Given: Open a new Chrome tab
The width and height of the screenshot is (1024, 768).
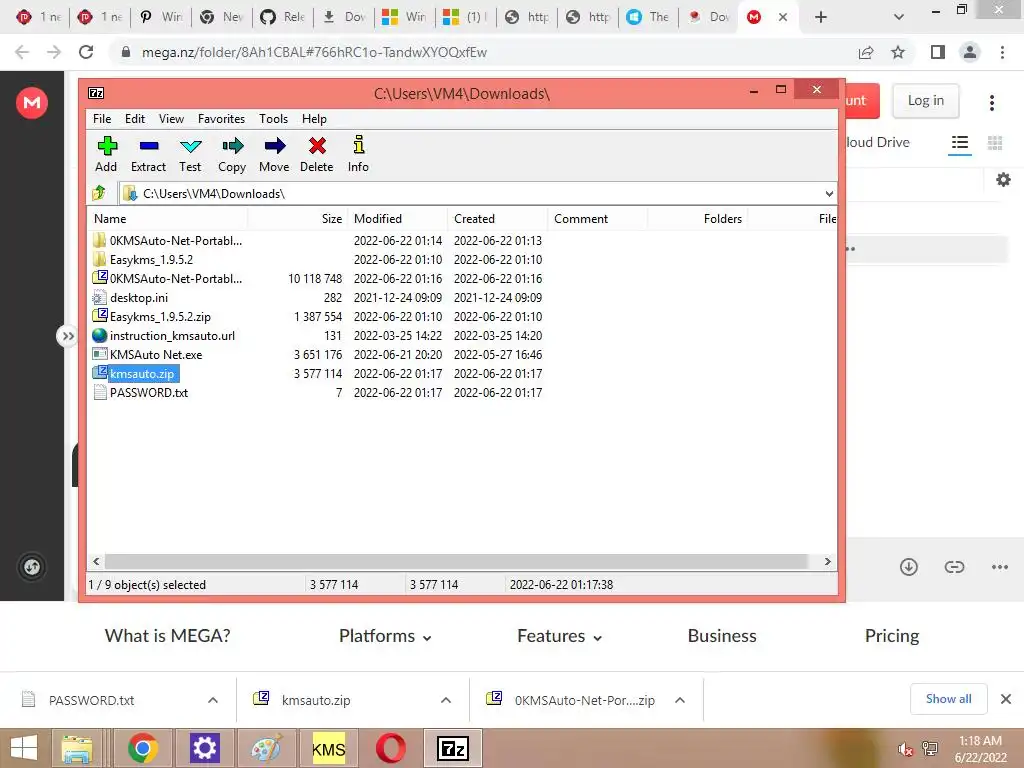Looking at the screenshot, I should pos(821,17).
